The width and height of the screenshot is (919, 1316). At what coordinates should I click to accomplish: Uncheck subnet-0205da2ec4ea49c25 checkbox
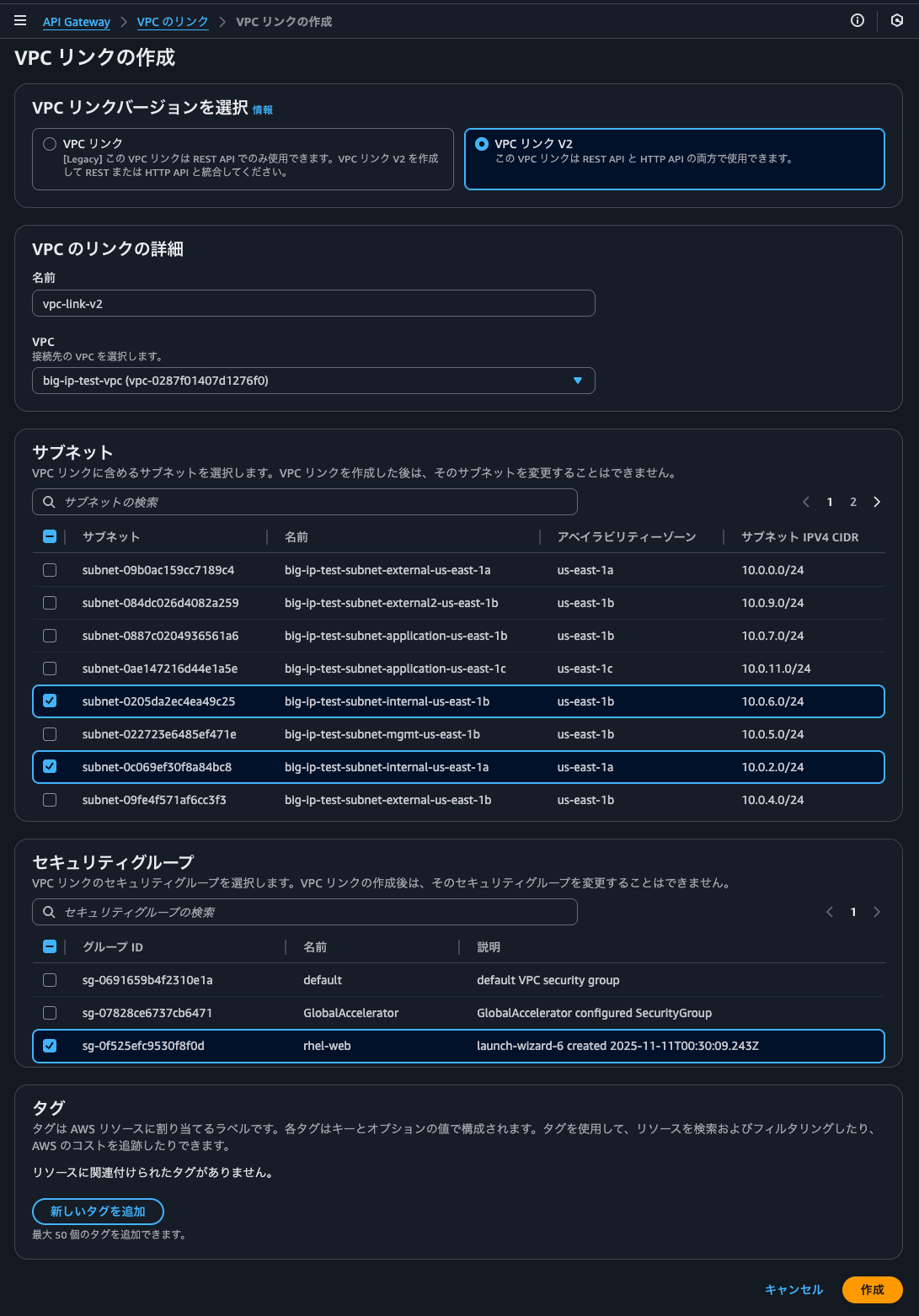point(49,701)
